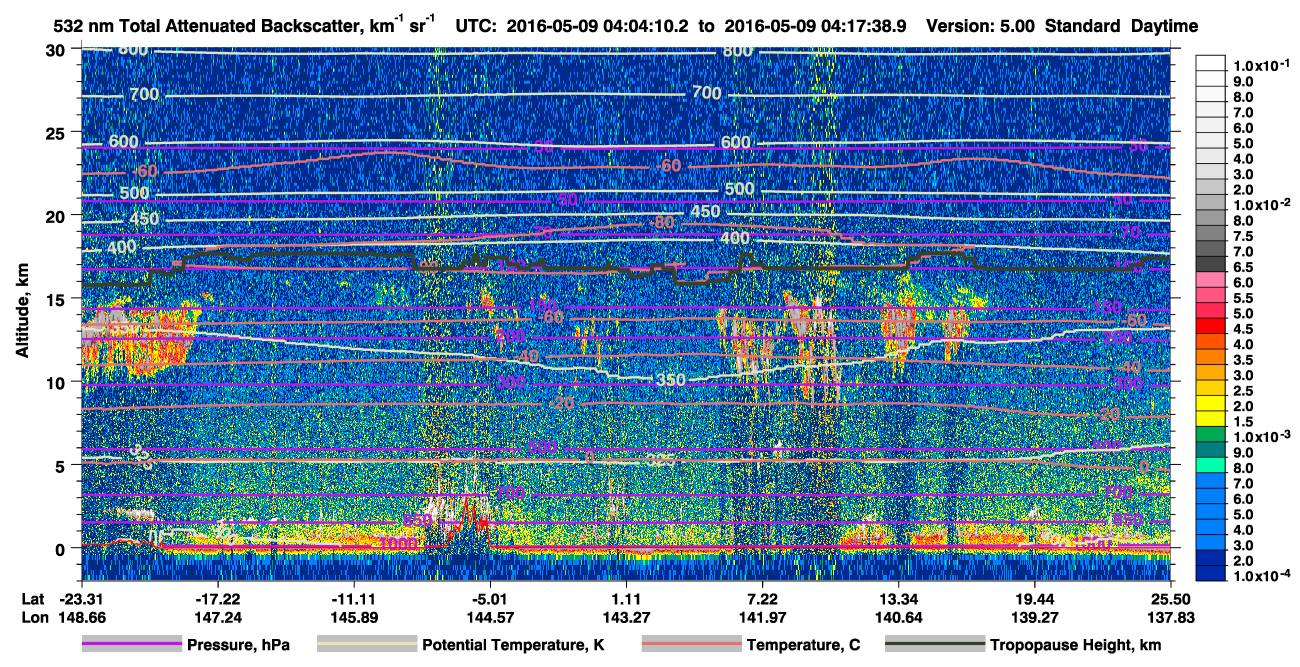Click longitude value 141.97
1300x667 pixels.
762,617
